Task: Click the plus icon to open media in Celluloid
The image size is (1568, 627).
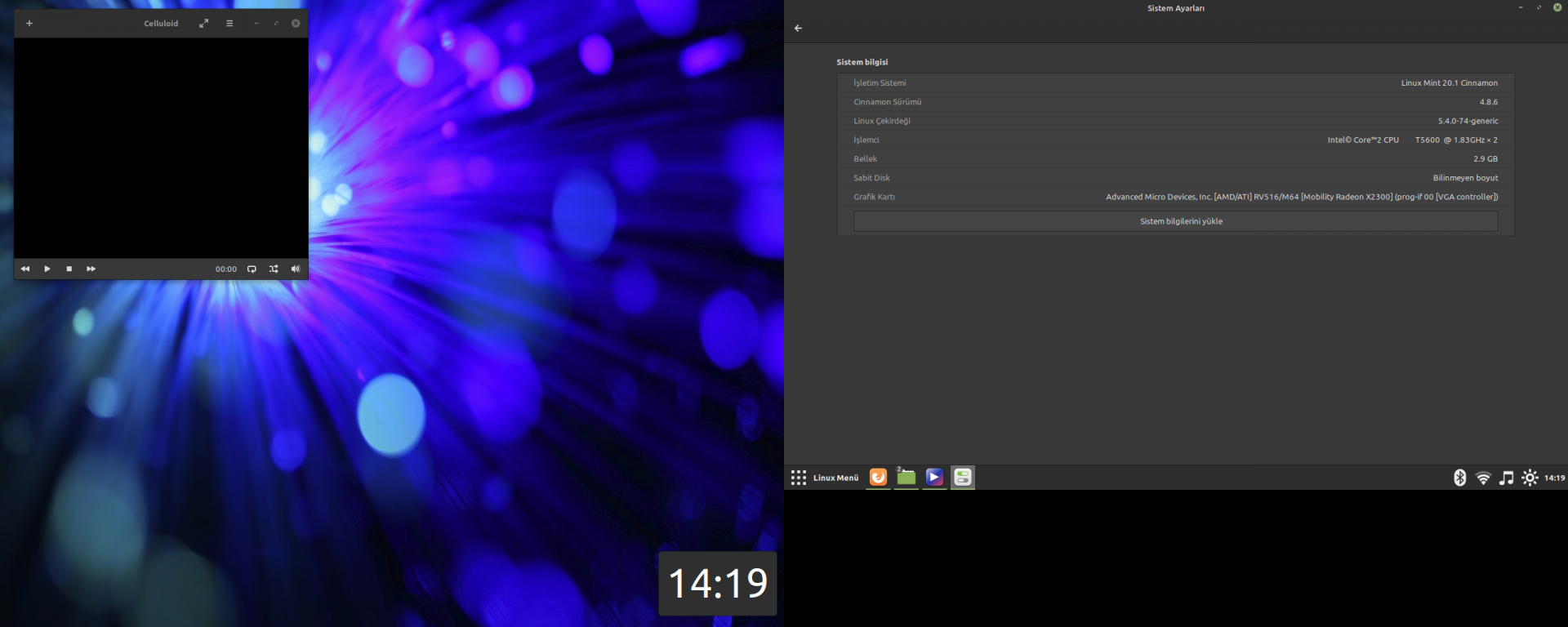Action: (x=29, y=24)
